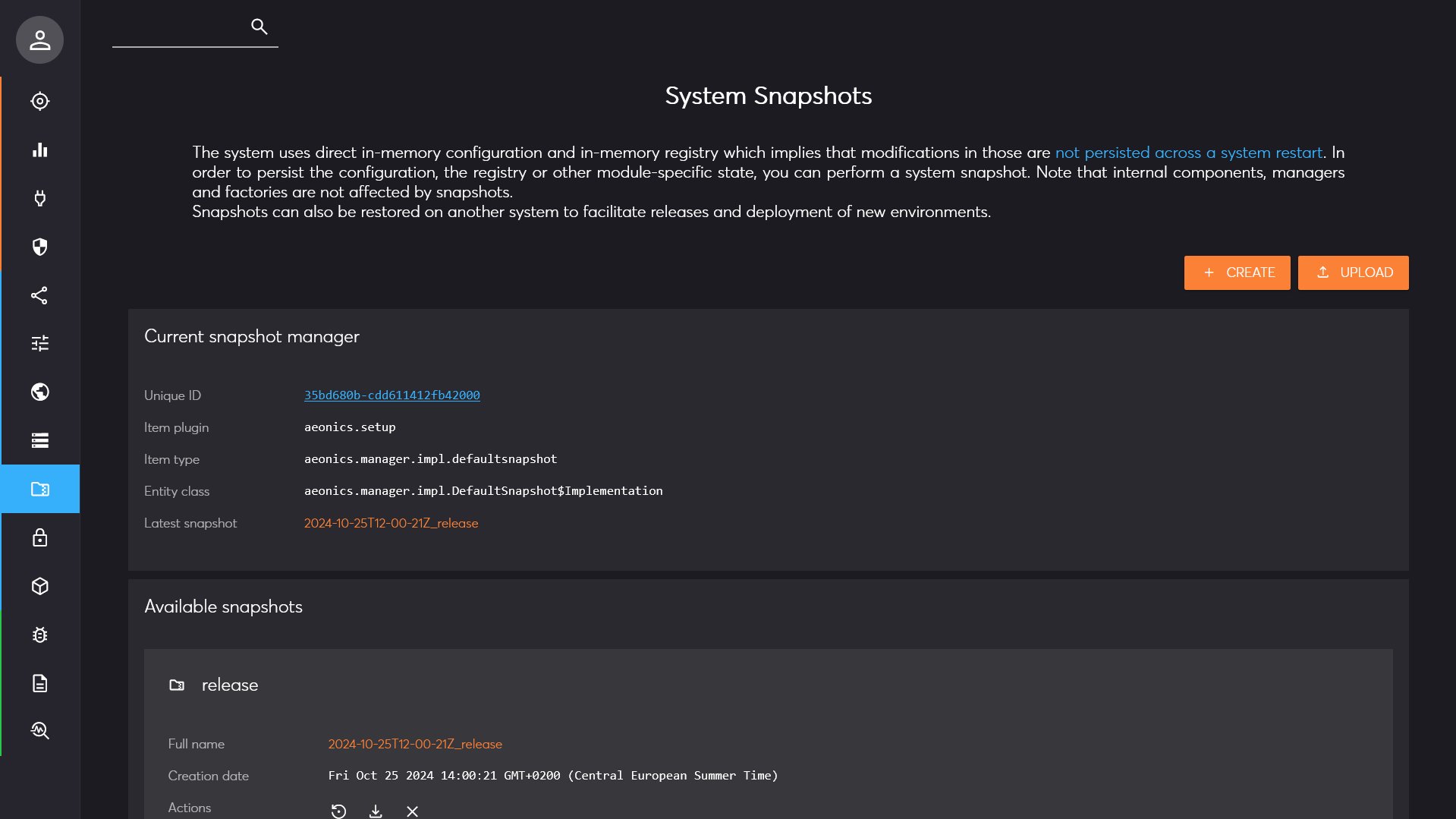1456x819 pixels.
Task: Open the document logs sidebar icon
Action: 39,683
